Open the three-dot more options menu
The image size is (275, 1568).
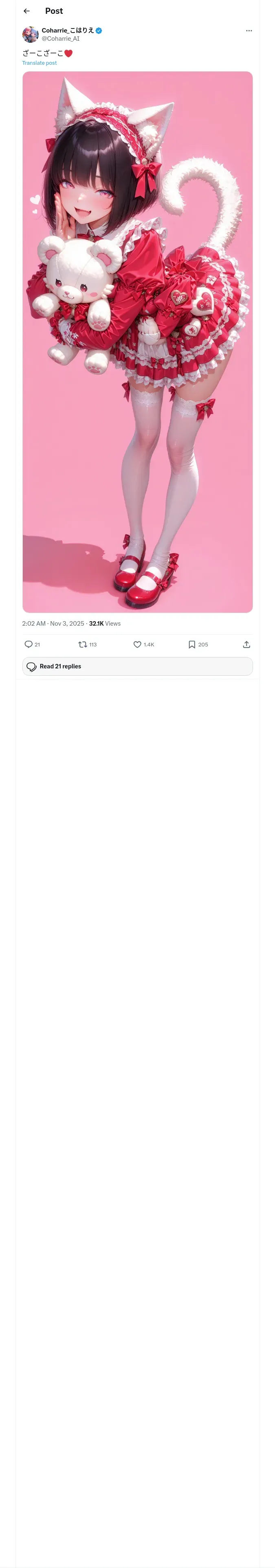coord(249,31)
